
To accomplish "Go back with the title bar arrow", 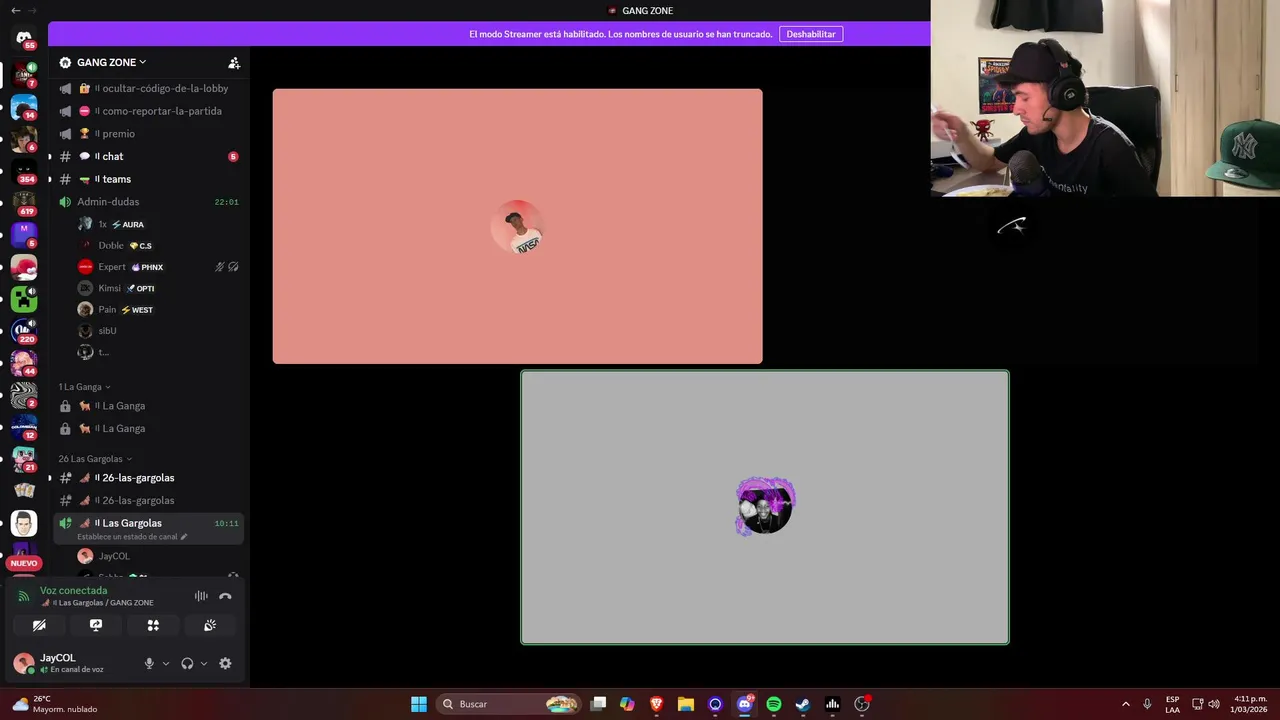I will (x=15, y=10).
